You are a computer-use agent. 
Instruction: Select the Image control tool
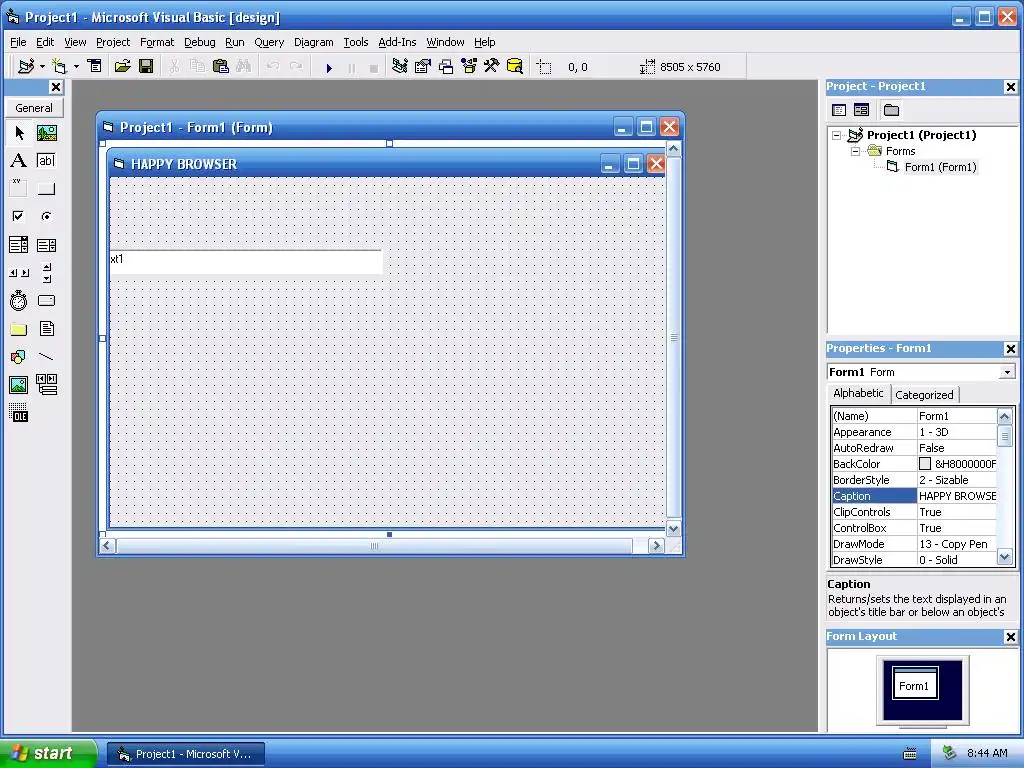tap(18, 385)
